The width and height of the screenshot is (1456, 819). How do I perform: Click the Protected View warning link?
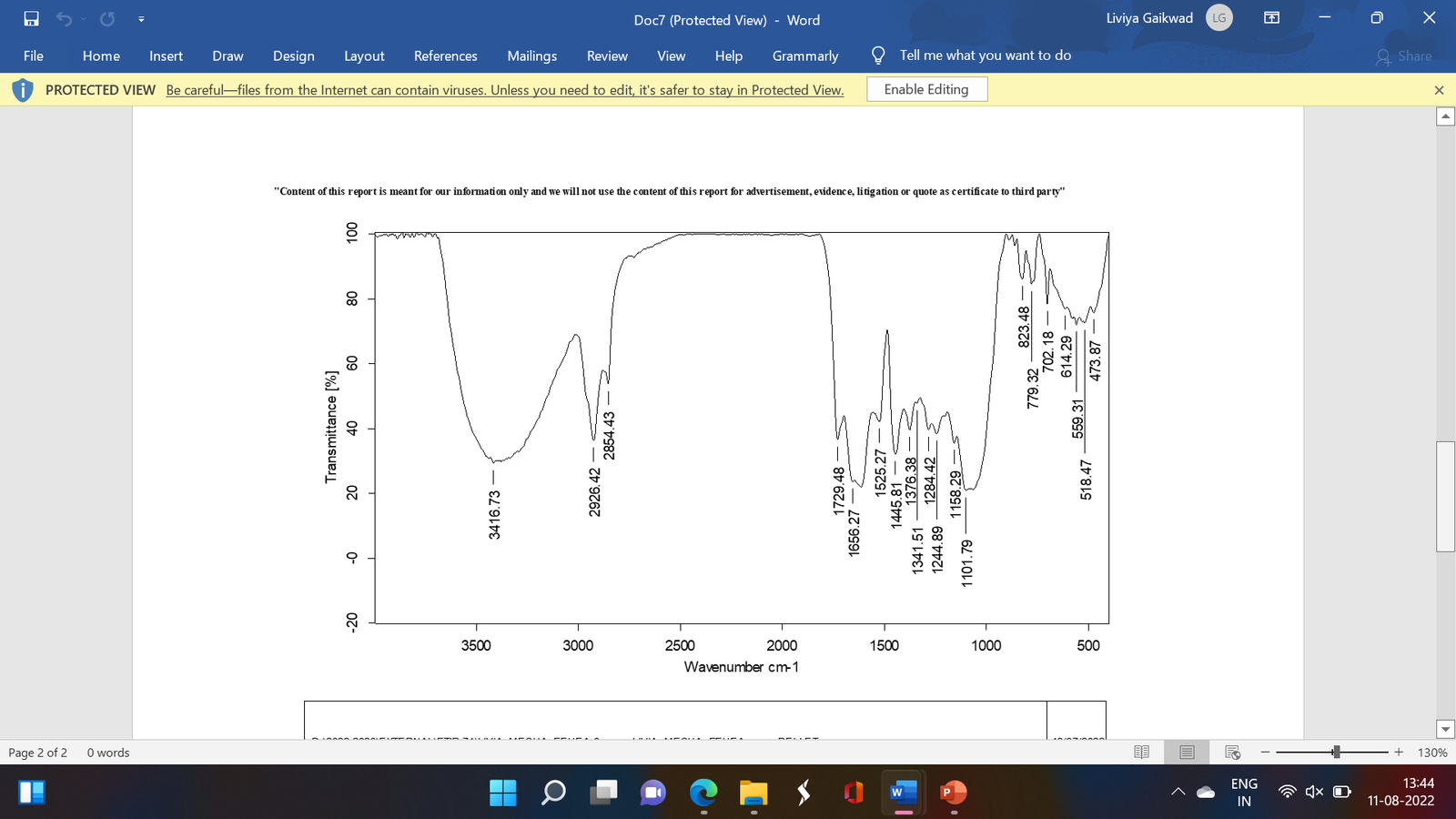point(505,90)
